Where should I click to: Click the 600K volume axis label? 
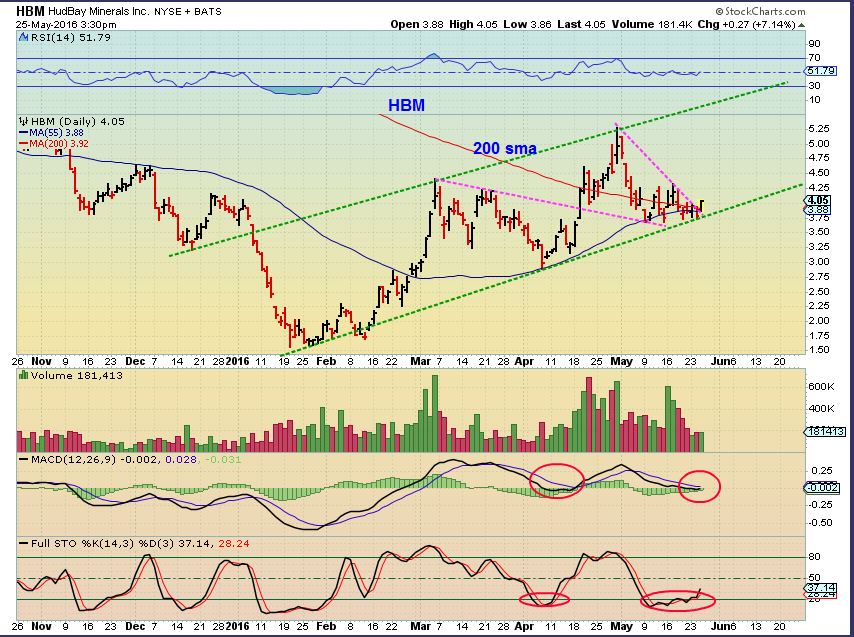[x=822, y=387]
